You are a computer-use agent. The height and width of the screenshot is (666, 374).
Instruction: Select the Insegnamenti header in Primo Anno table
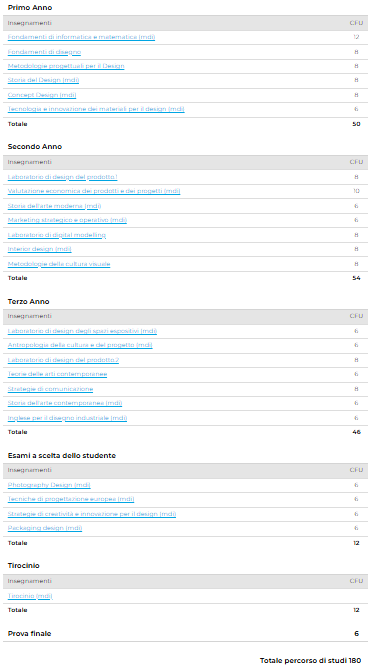pyautogui.click(x=29, y=23)
